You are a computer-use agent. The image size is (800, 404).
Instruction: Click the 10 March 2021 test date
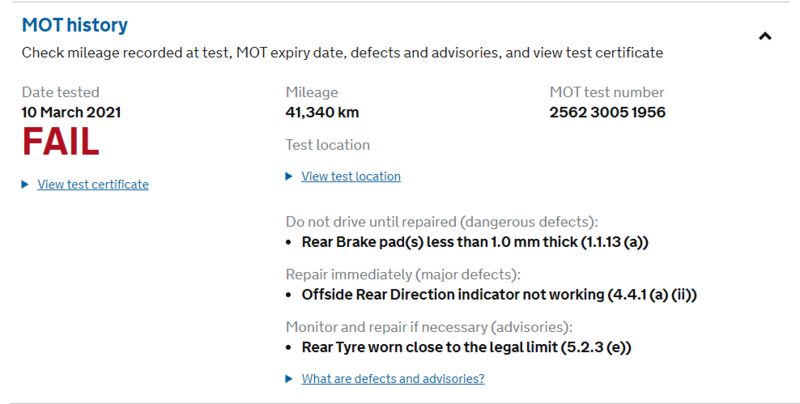click(x=71, y=112)
